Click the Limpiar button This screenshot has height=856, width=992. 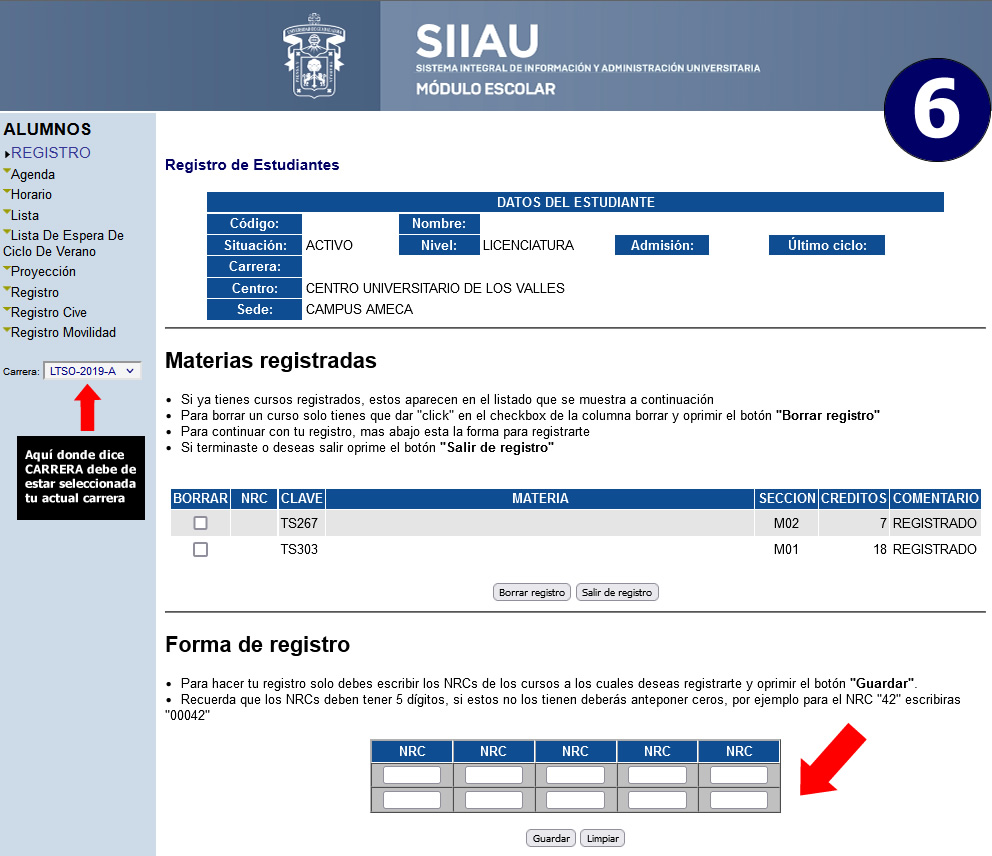(602, 838)
